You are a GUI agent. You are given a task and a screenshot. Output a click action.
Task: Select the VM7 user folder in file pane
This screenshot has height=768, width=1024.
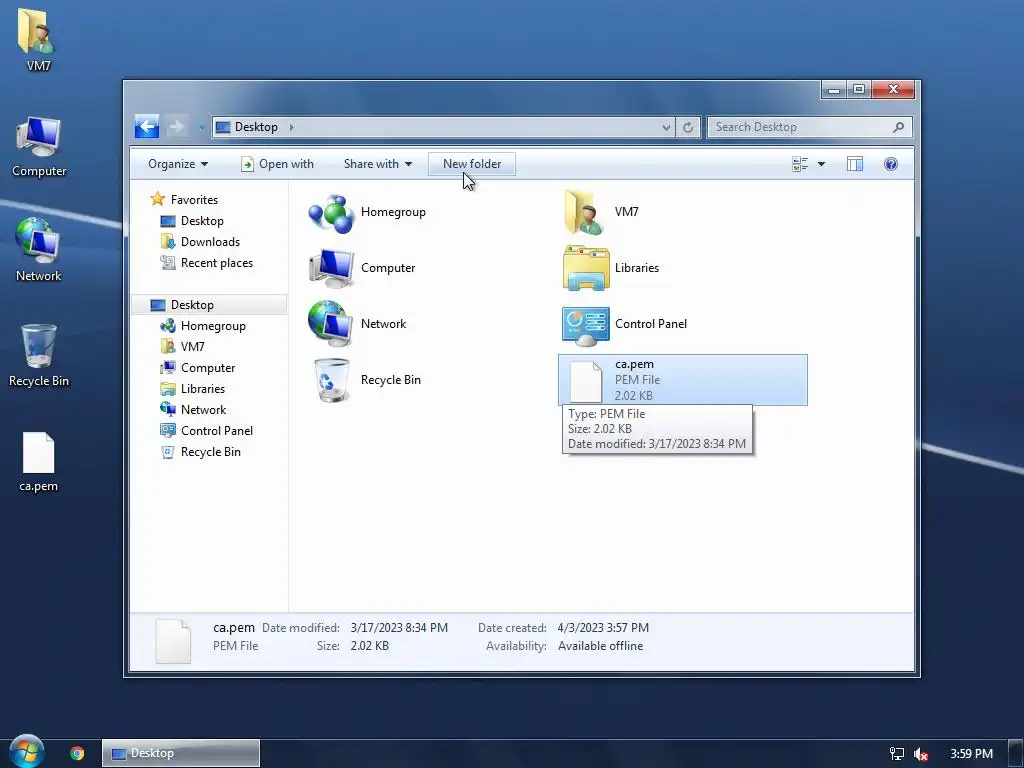585,212
